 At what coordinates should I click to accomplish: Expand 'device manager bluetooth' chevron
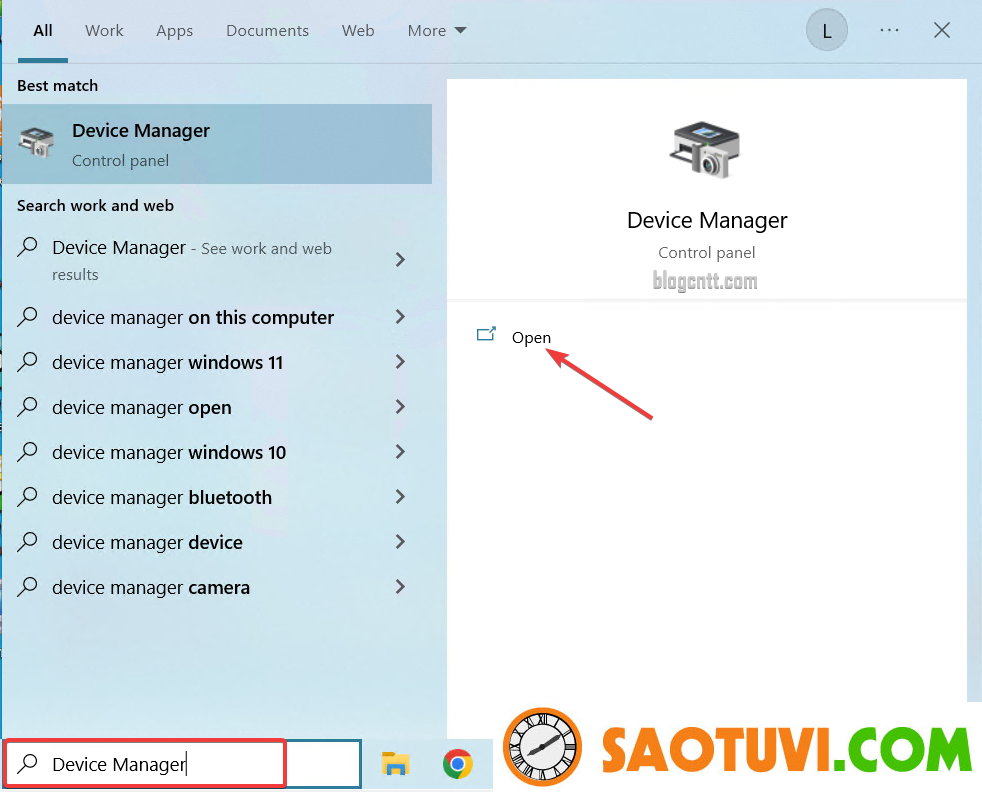400,497
